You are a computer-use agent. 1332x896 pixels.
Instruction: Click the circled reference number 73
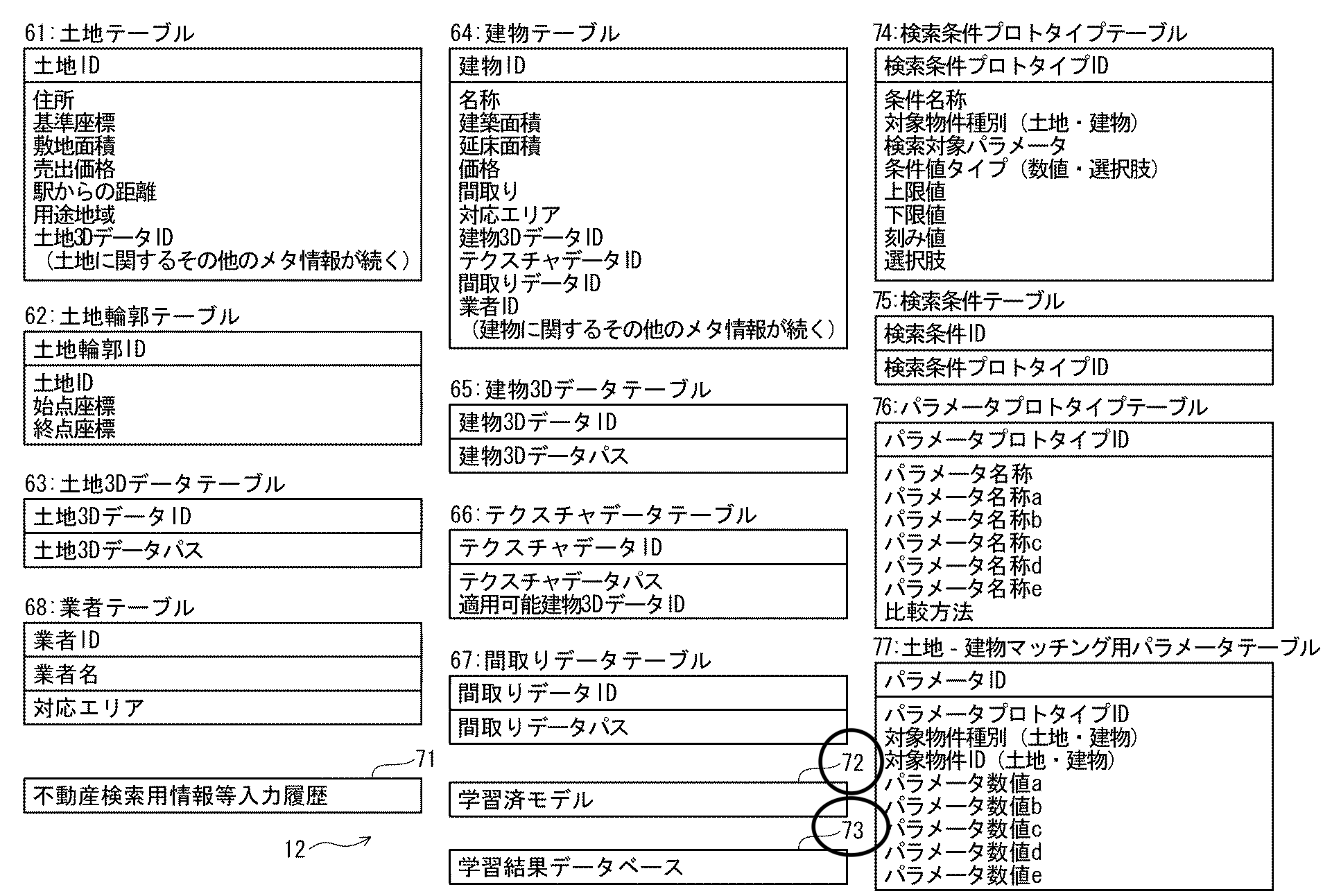click(852, 829)
